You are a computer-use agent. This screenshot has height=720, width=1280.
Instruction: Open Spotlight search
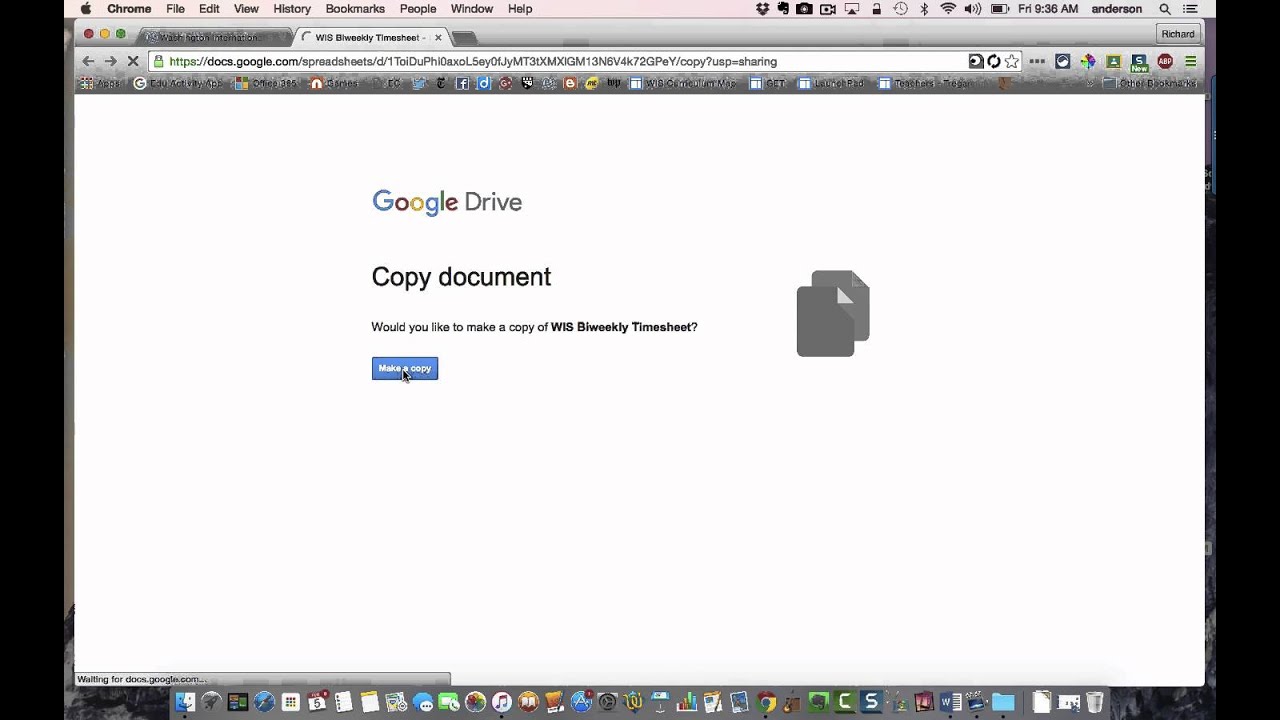[1165, 9]
